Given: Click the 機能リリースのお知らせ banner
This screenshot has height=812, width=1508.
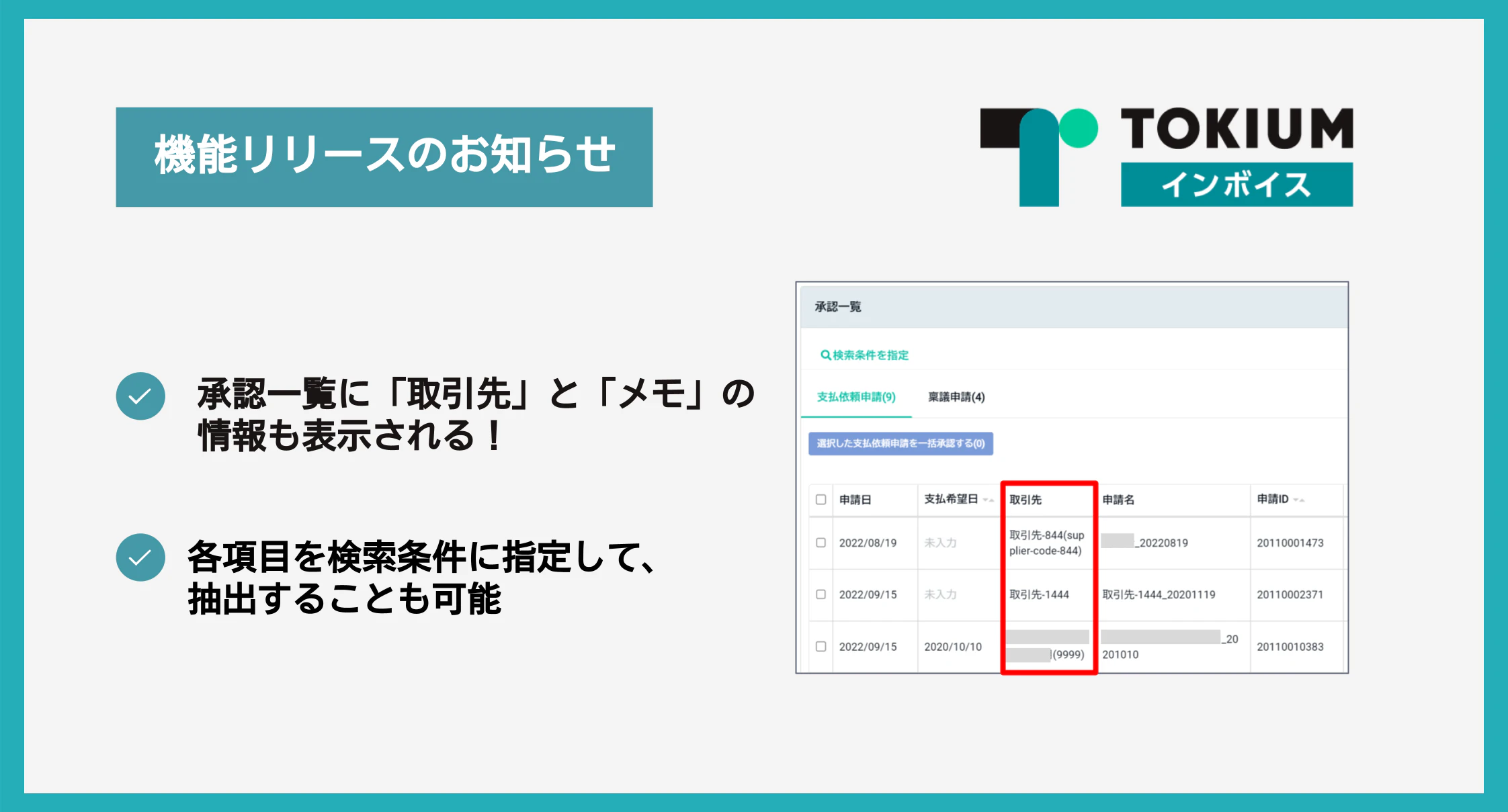Looking at the screenshot, I should (384, 156).
